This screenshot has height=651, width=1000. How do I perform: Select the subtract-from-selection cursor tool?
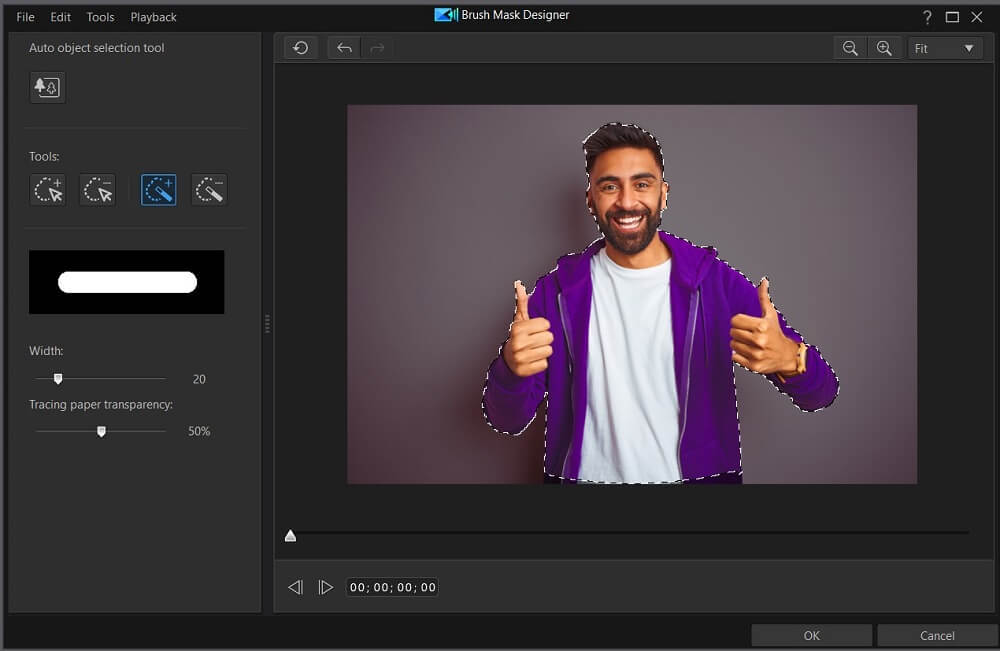pyautogui.click(x=97, y=189)
